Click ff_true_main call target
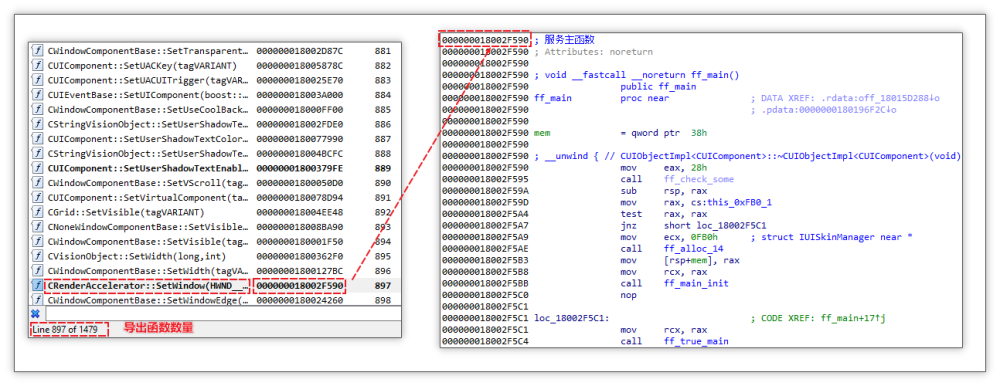 click(x=696, y=341)
